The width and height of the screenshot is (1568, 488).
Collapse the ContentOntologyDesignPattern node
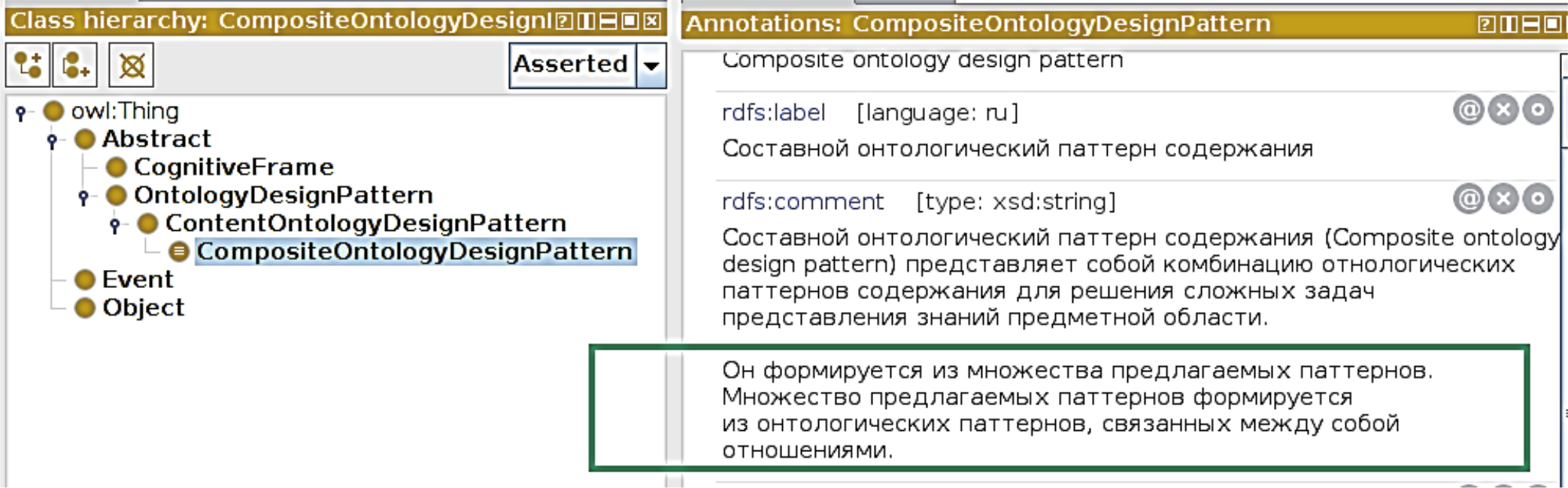[115, 225]
